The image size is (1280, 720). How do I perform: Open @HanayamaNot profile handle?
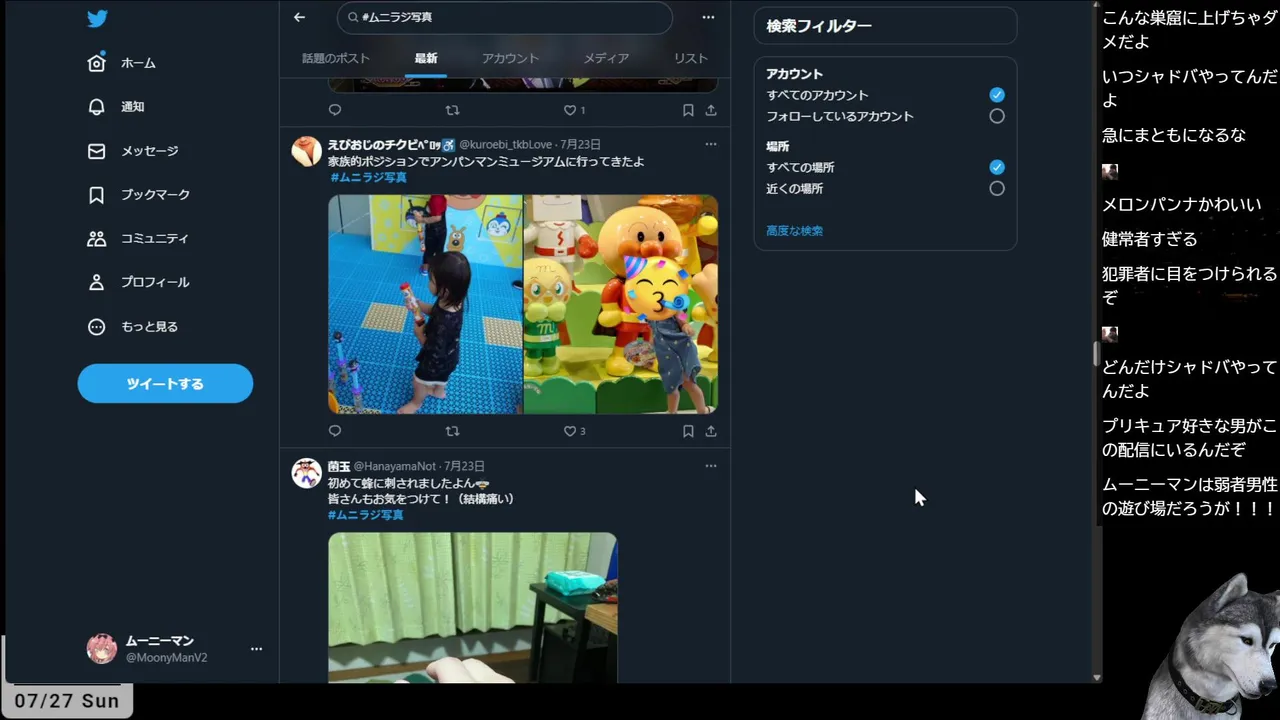[395, 467]
